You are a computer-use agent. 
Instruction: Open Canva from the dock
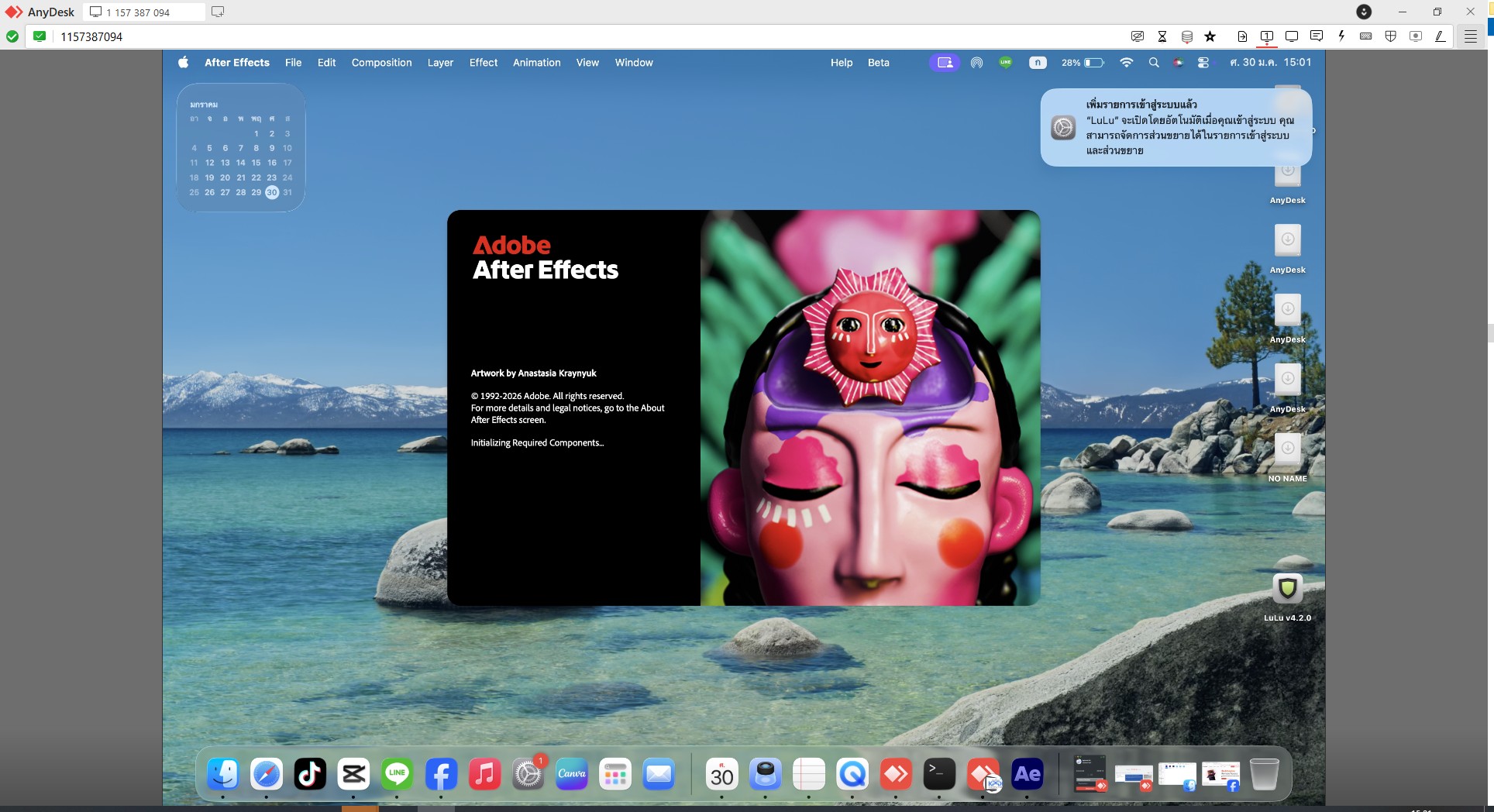572,774
